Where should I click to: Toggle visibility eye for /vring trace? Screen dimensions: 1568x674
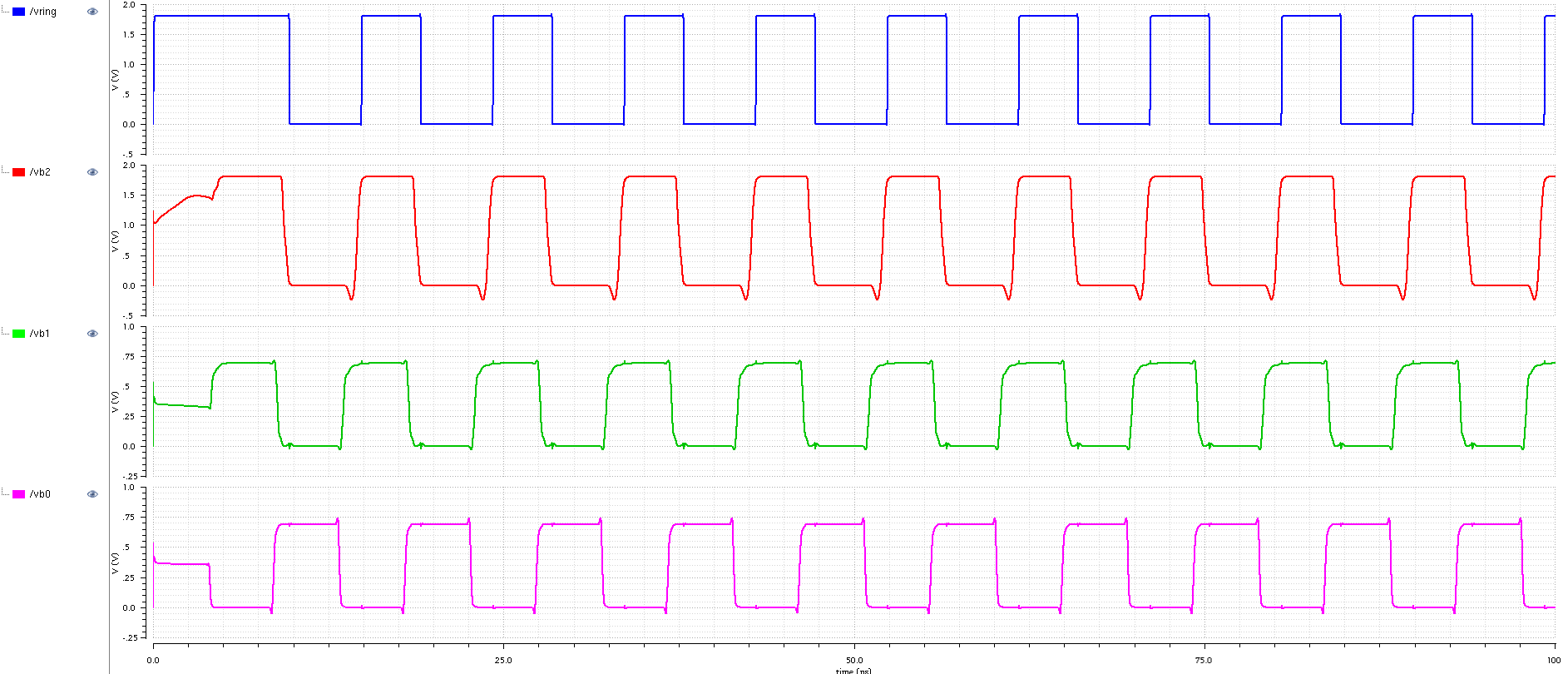92,12
